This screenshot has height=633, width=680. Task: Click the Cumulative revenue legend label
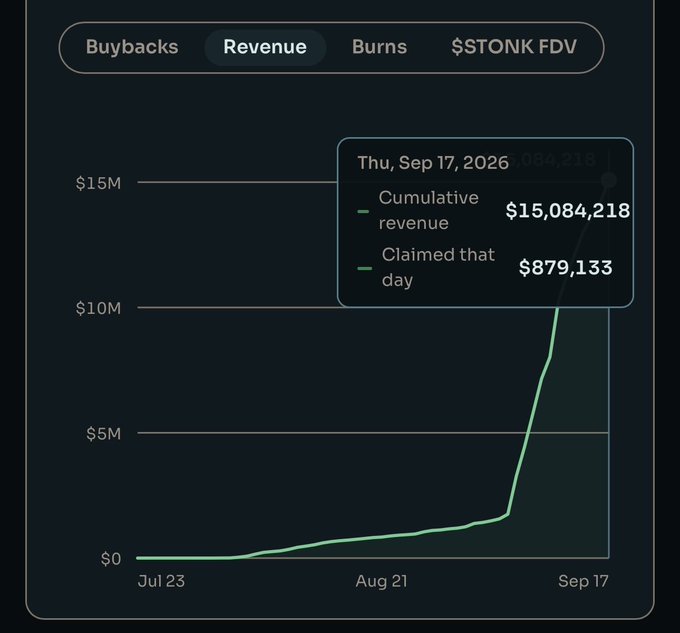click(428, 210)
